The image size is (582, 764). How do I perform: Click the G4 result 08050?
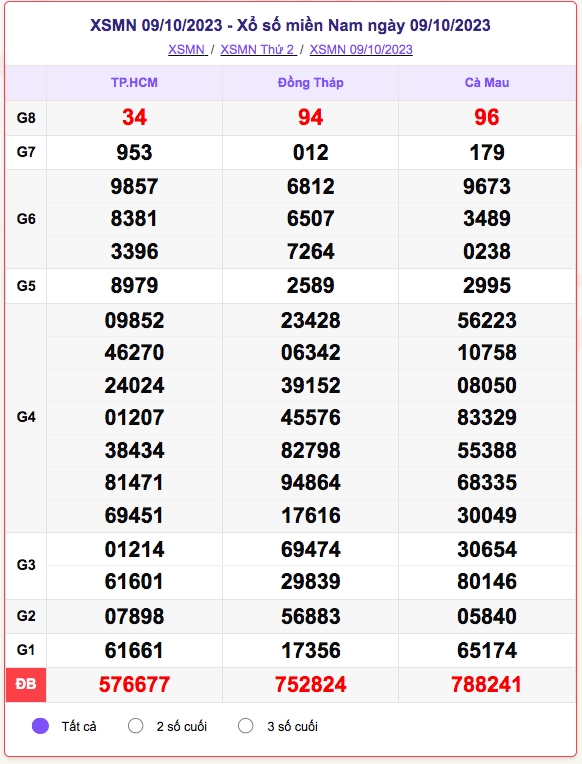coord(487,385)
